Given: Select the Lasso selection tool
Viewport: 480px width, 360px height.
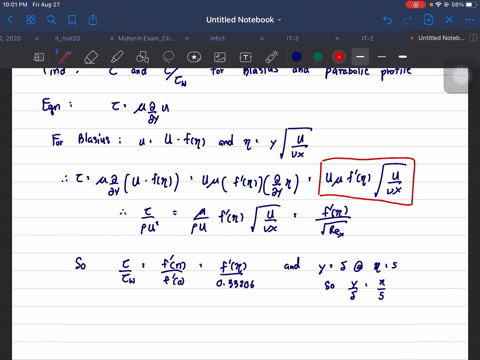Looking at the screenshot, I should tap(168, 57).
